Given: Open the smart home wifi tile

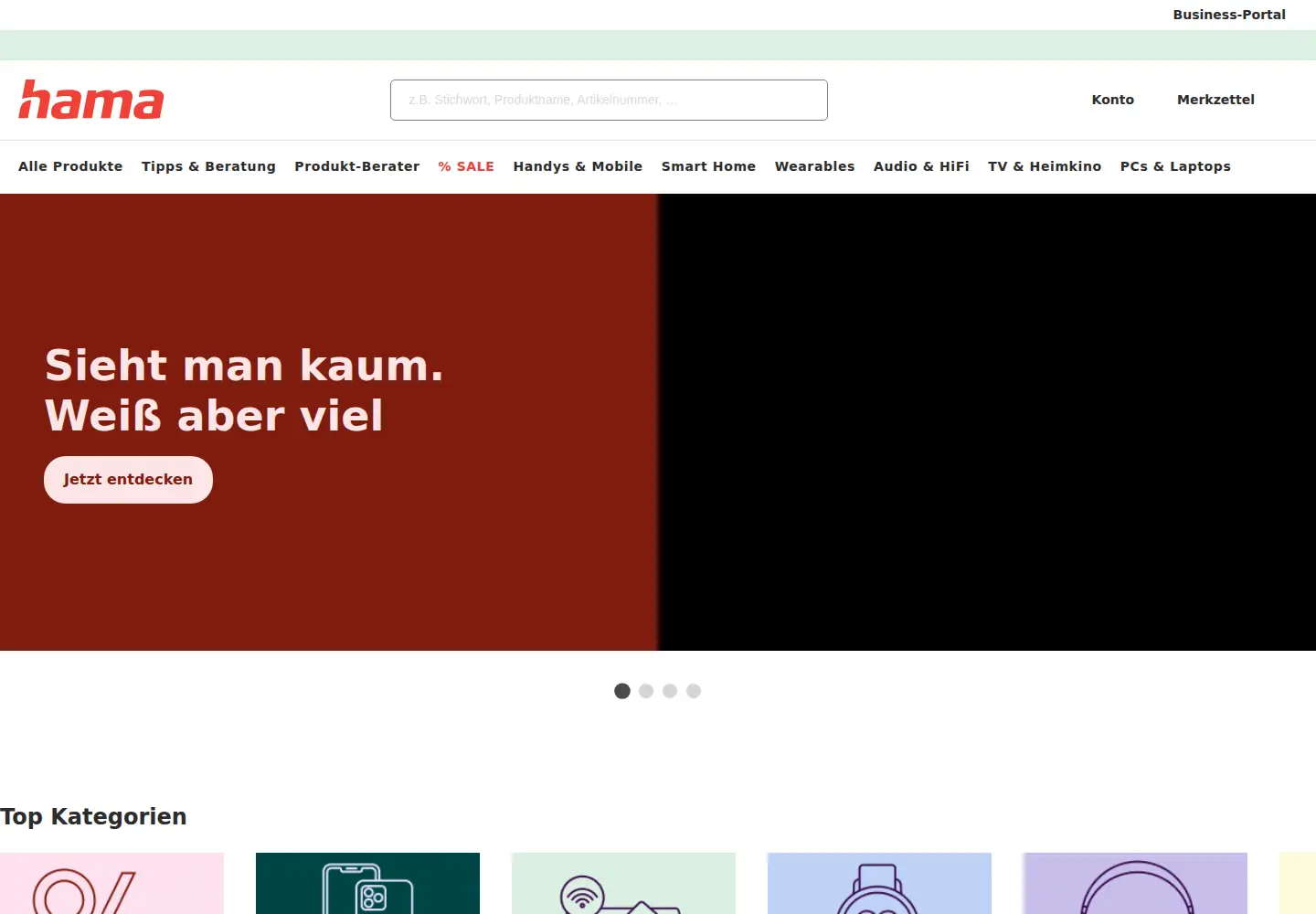Looking at the screenshot, I should coord(623,884).
